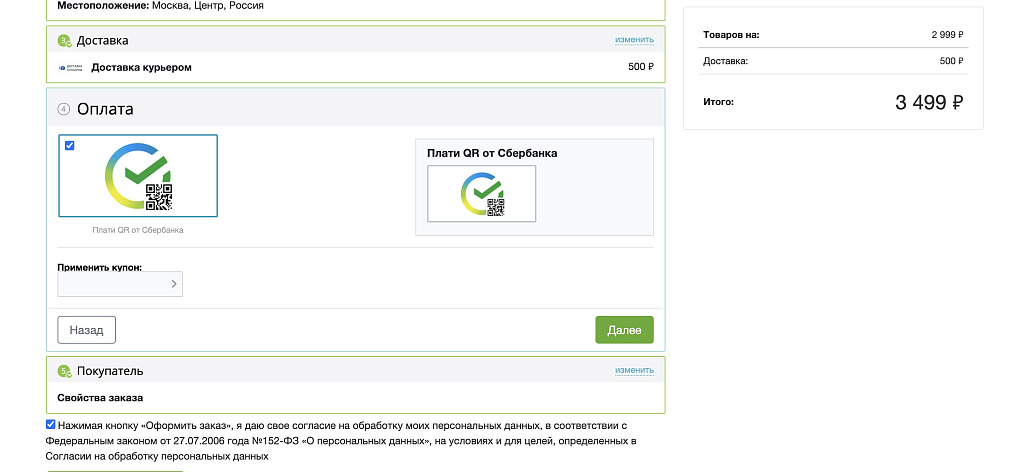The height and width of the screenshot is (472, 1024).
Task: Focus the Применить купон input field
Action: pos(120,284)
